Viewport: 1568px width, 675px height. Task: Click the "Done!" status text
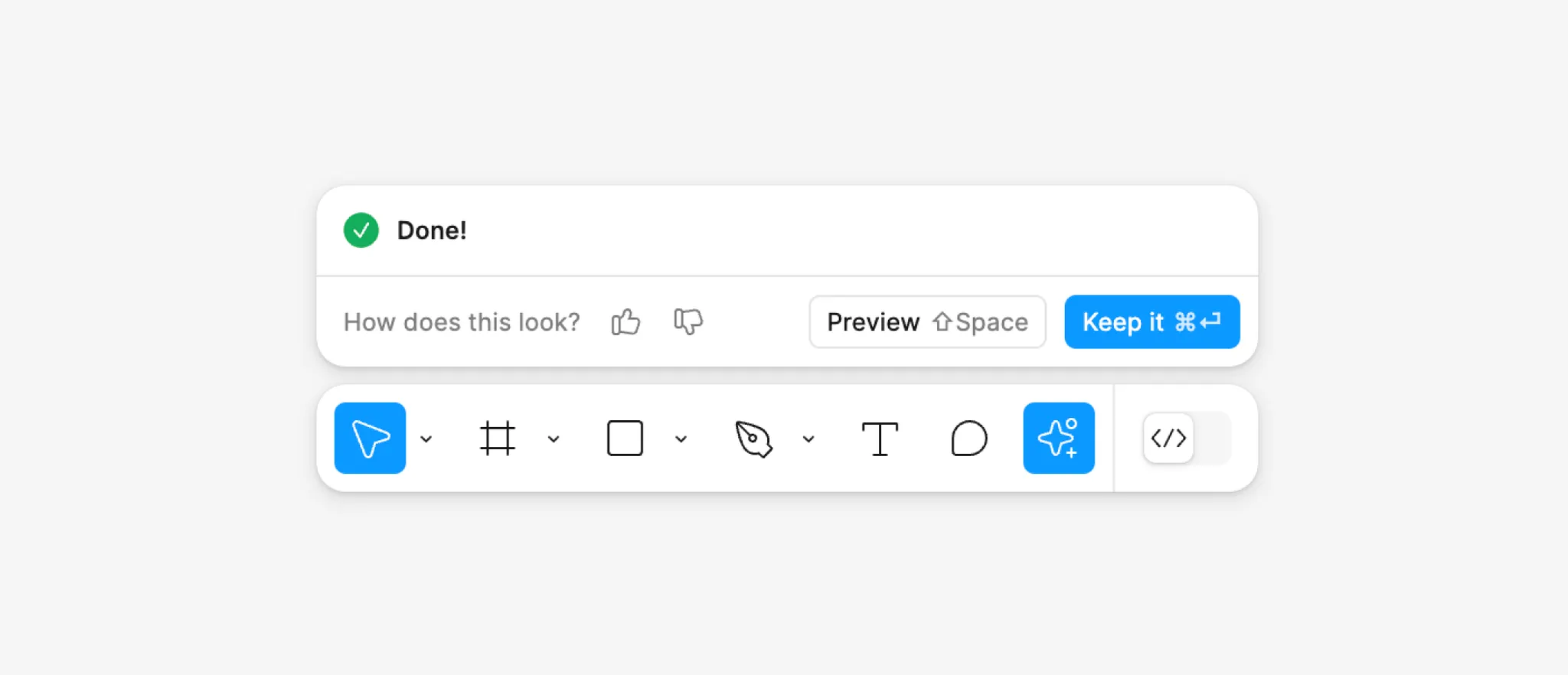432,230
